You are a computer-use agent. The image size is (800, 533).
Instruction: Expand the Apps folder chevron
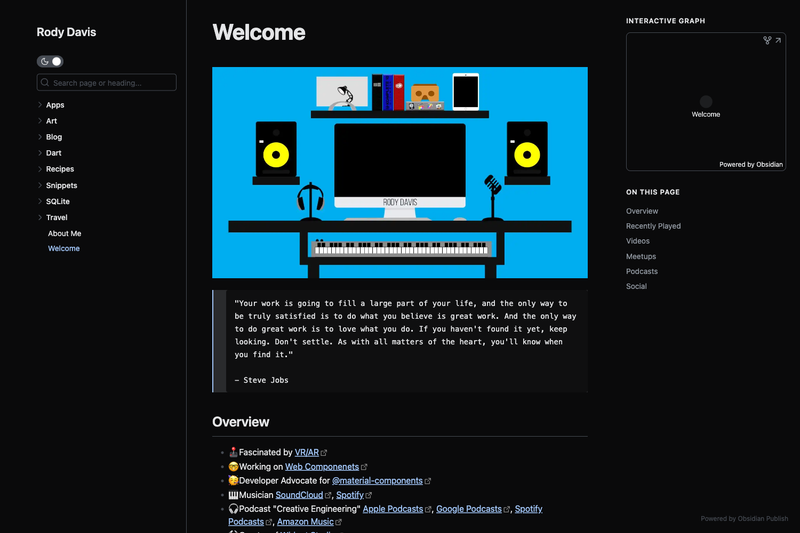click(x=40, y=105)
